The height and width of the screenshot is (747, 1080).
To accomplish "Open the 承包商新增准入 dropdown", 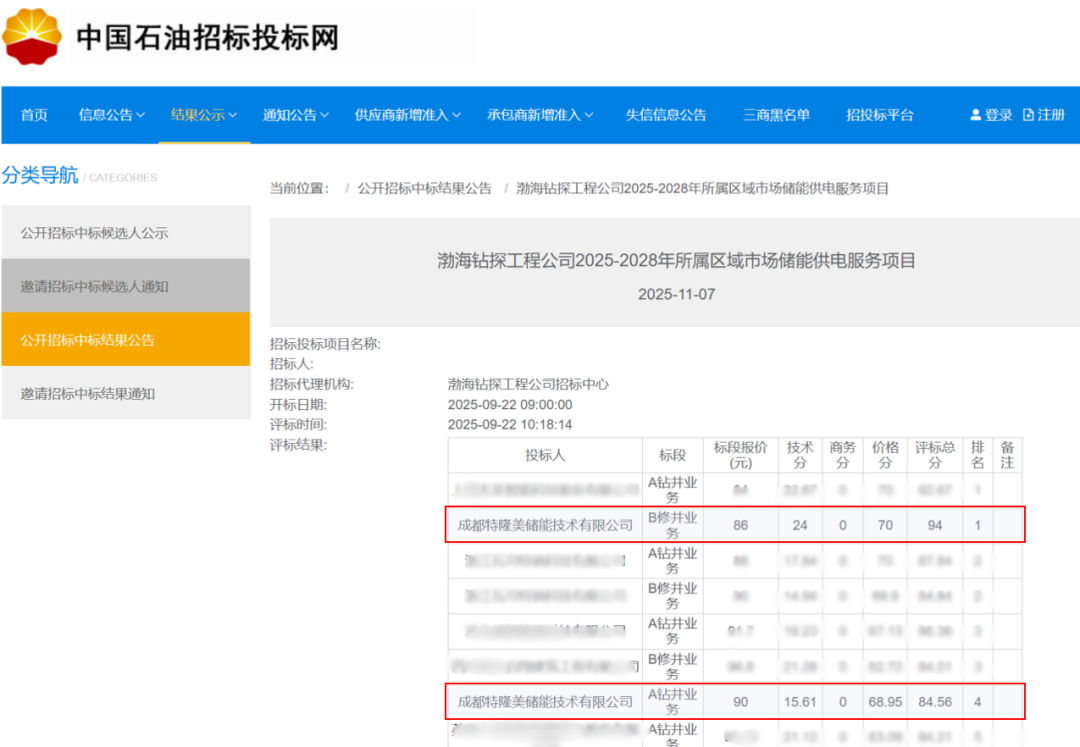I will pyautogui.click(x=540, y=115).
